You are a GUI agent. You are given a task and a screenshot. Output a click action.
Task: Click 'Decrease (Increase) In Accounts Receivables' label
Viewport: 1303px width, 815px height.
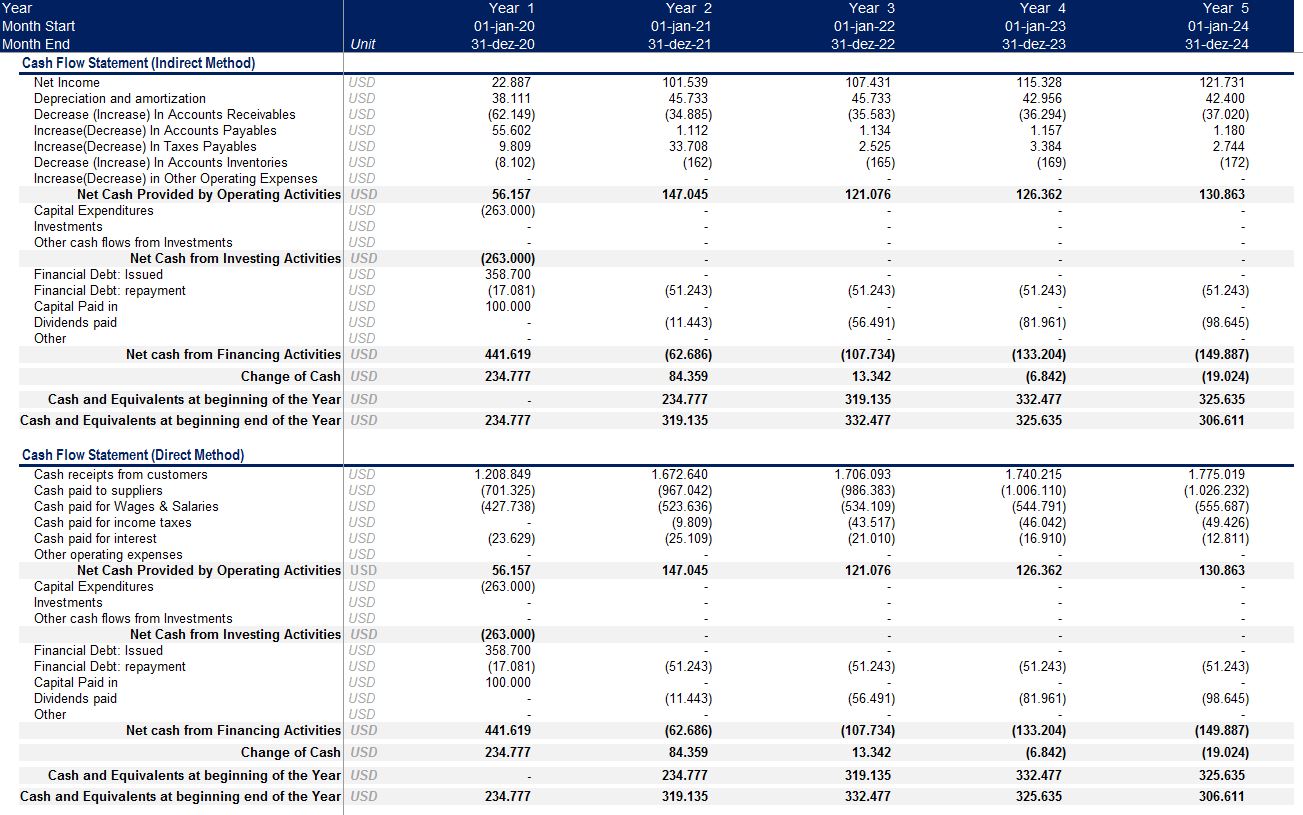[165, 114]
